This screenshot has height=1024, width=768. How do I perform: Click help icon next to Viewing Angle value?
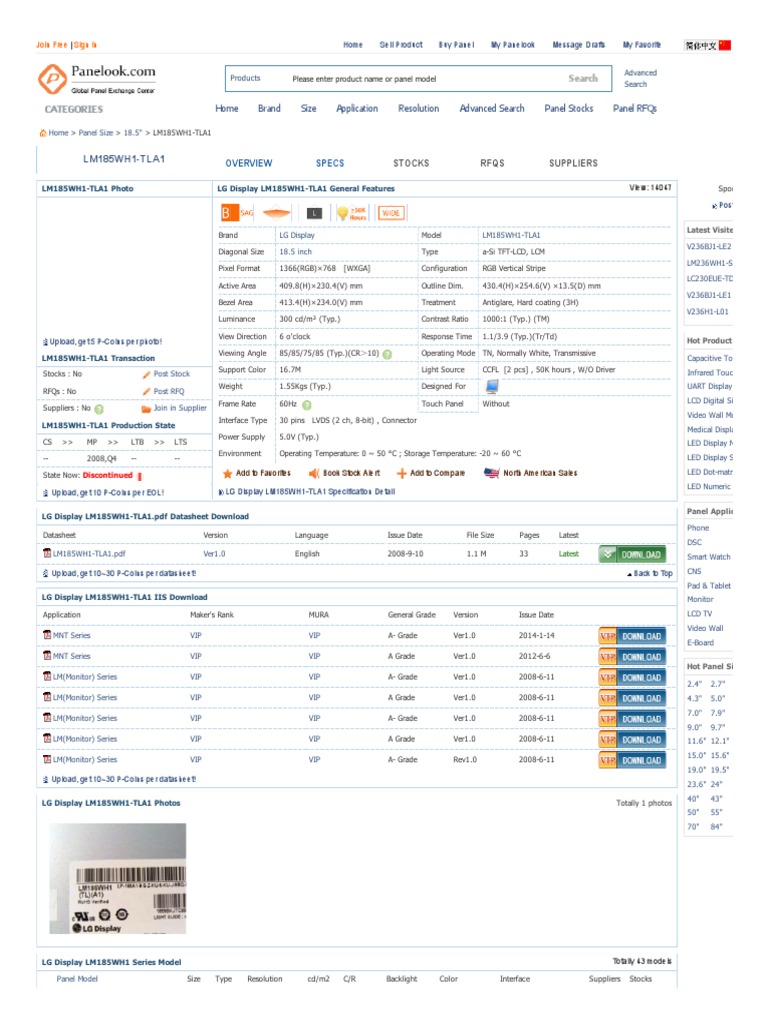coord(387,354)
